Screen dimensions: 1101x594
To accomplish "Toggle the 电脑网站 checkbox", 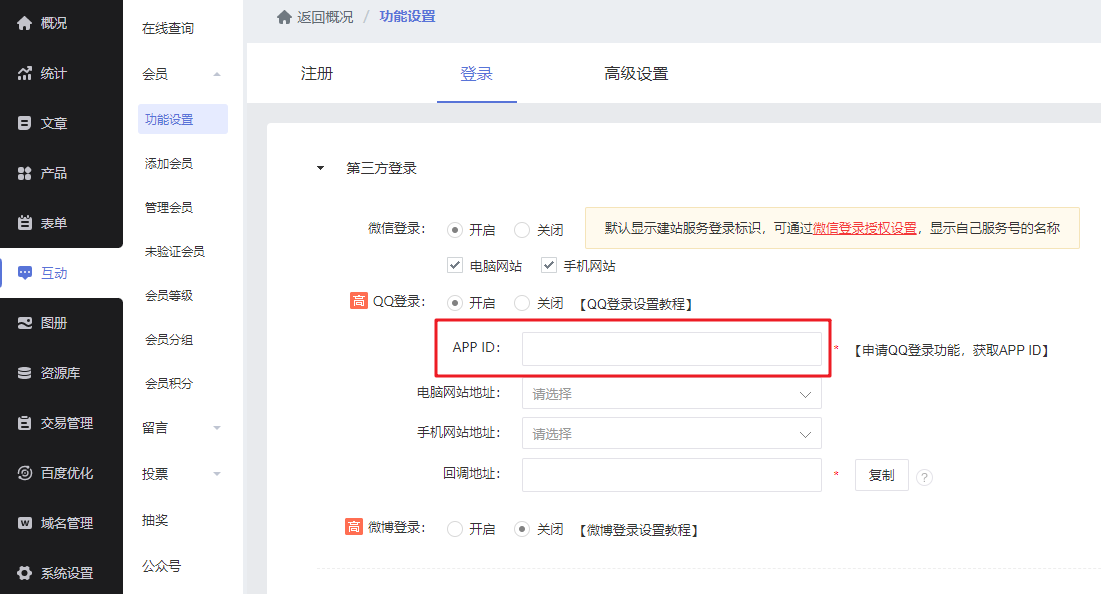I will pyautogui.click(x=455, y=265).
